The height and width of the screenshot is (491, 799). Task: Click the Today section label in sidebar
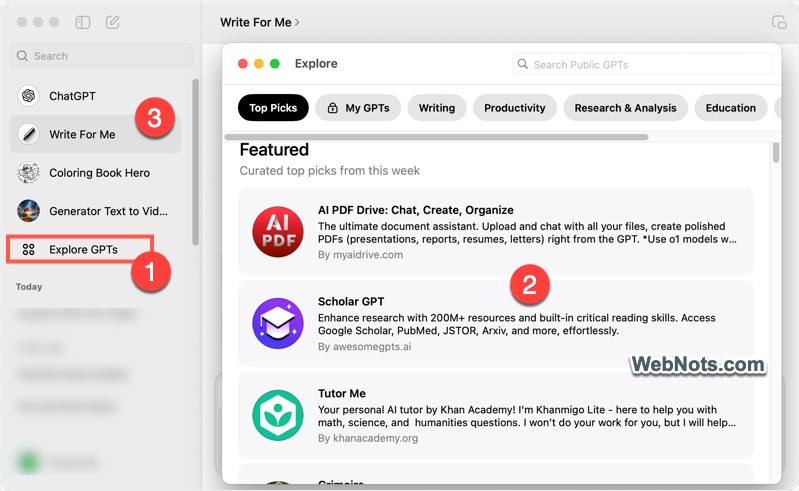click(x=29, y=287)
